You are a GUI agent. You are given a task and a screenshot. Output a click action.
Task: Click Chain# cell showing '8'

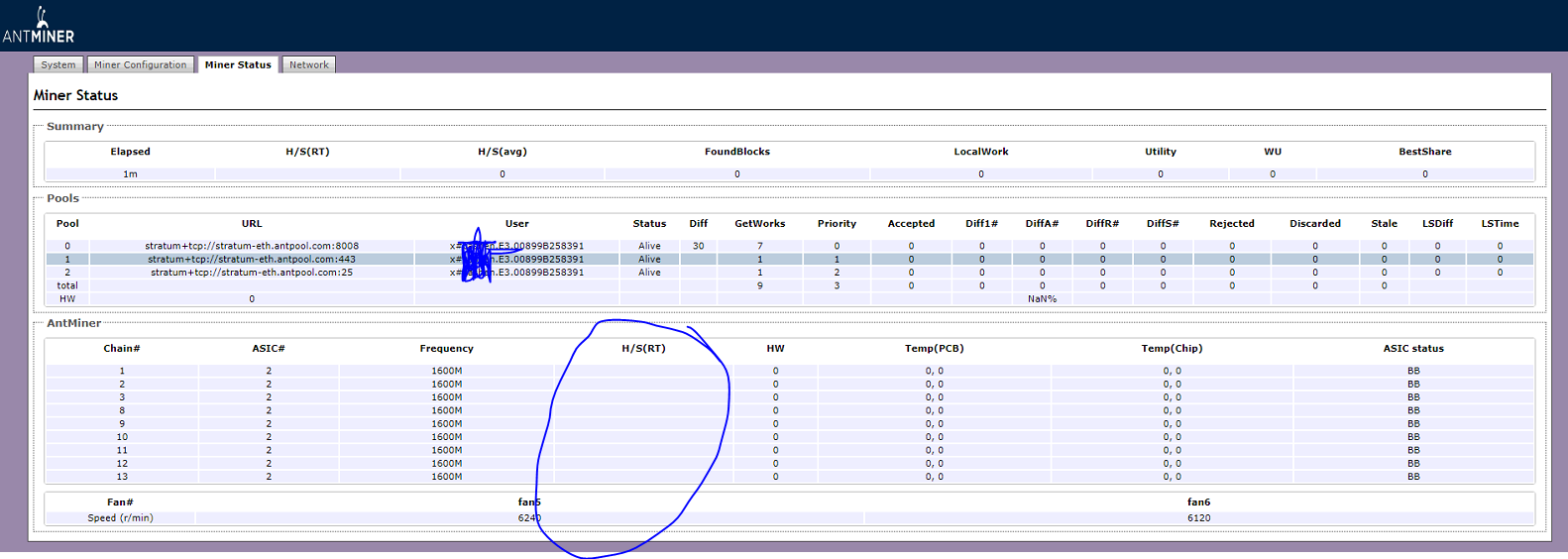(122, 410)
